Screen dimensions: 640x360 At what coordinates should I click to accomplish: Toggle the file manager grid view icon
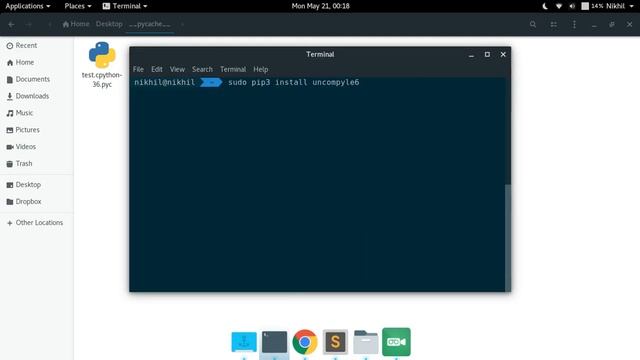coord(553,24)
